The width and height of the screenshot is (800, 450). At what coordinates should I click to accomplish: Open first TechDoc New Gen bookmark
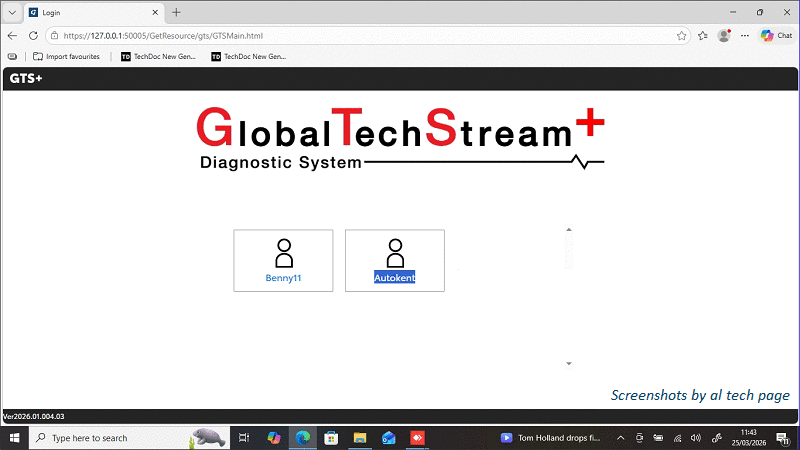coord(159,56)
